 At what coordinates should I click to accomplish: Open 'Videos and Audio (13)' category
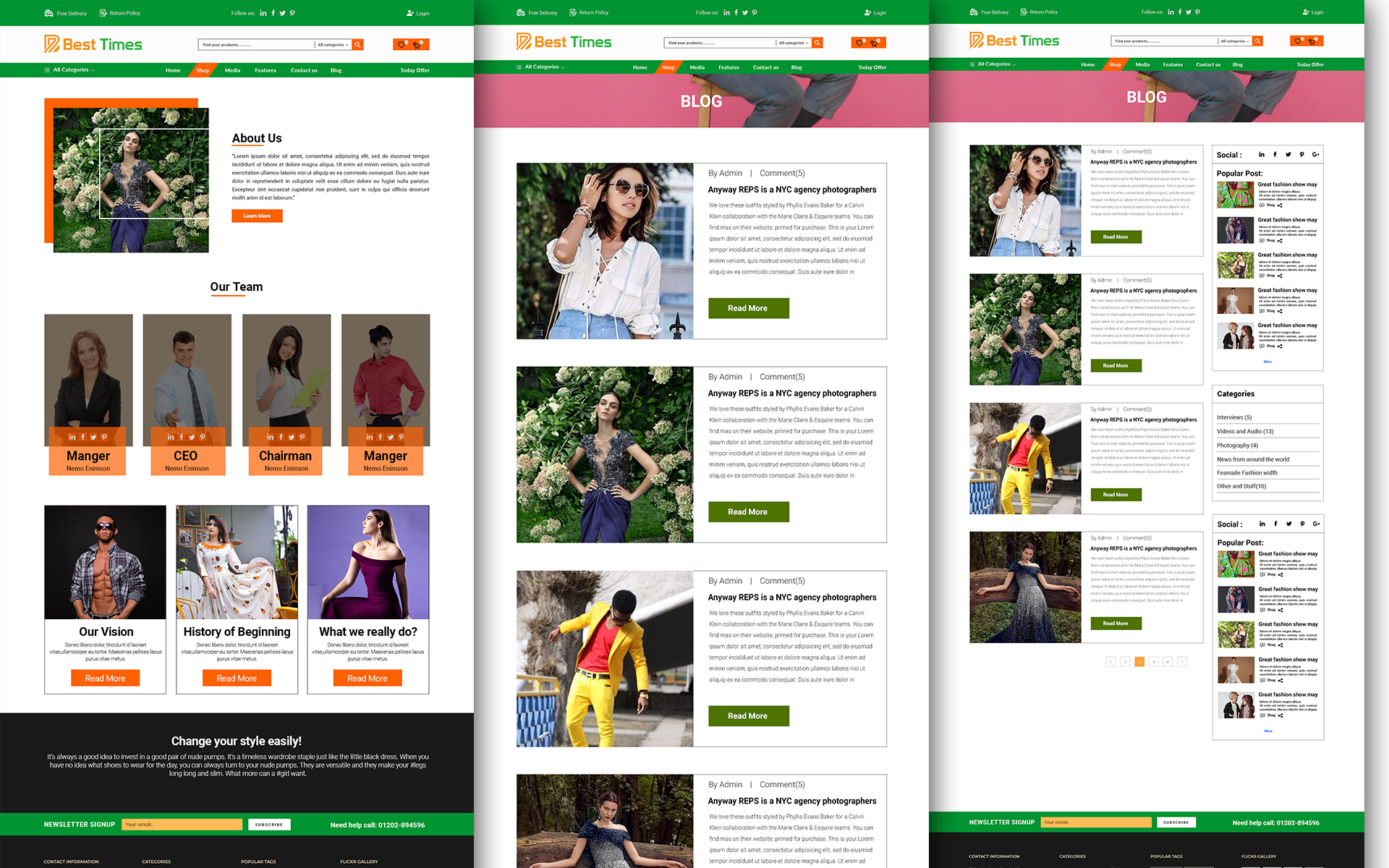point(1245,431)
